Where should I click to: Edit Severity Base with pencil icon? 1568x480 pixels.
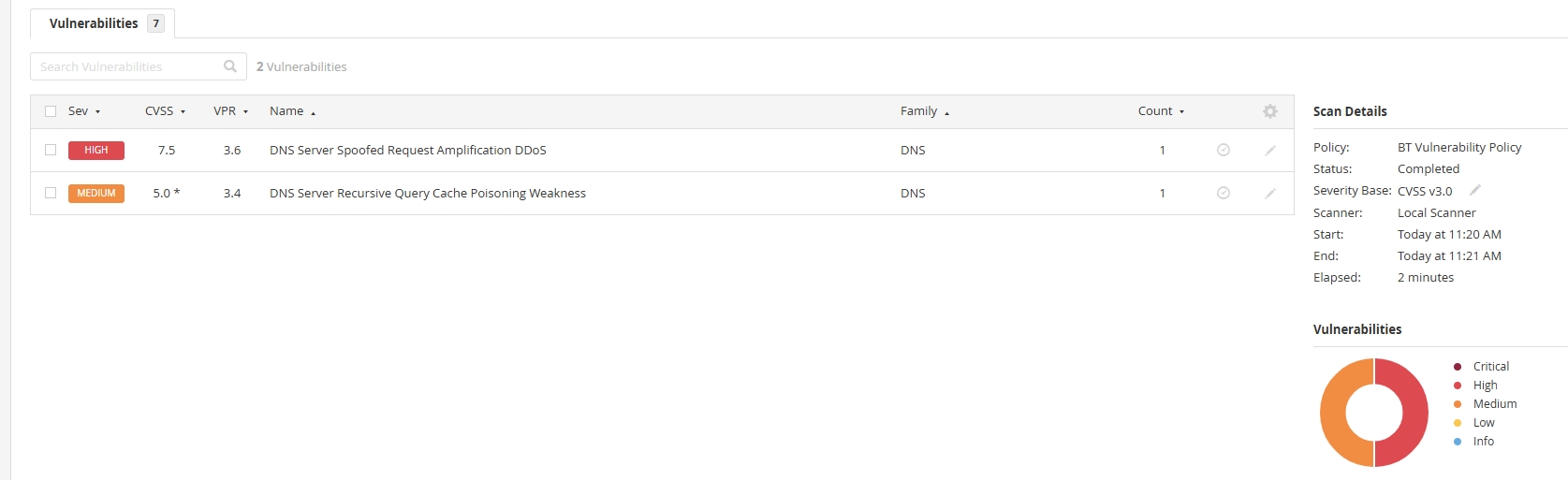pos(1474,190)
